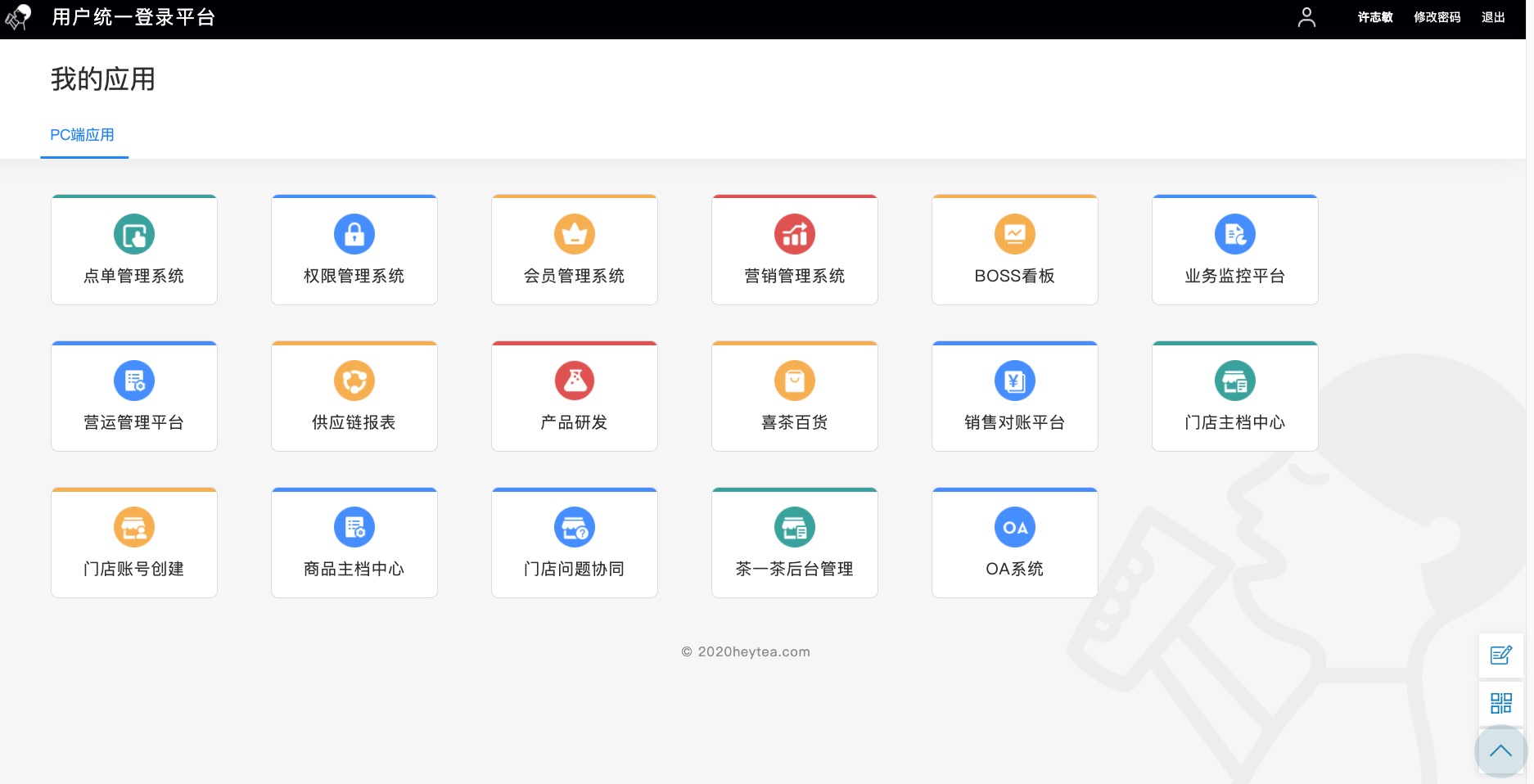Click the 茶一茶后台管理 label
This screenshot has height=784, width=1534.
795,569
